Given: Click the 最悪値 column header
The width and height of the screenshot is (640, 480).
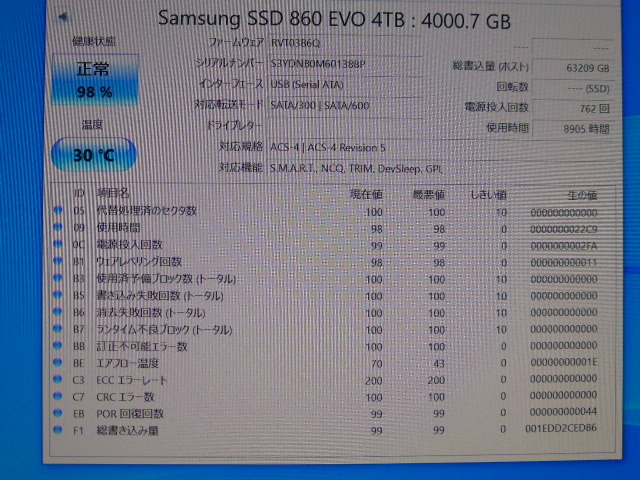Looking at the screenshot, I should tap(429, 195).
